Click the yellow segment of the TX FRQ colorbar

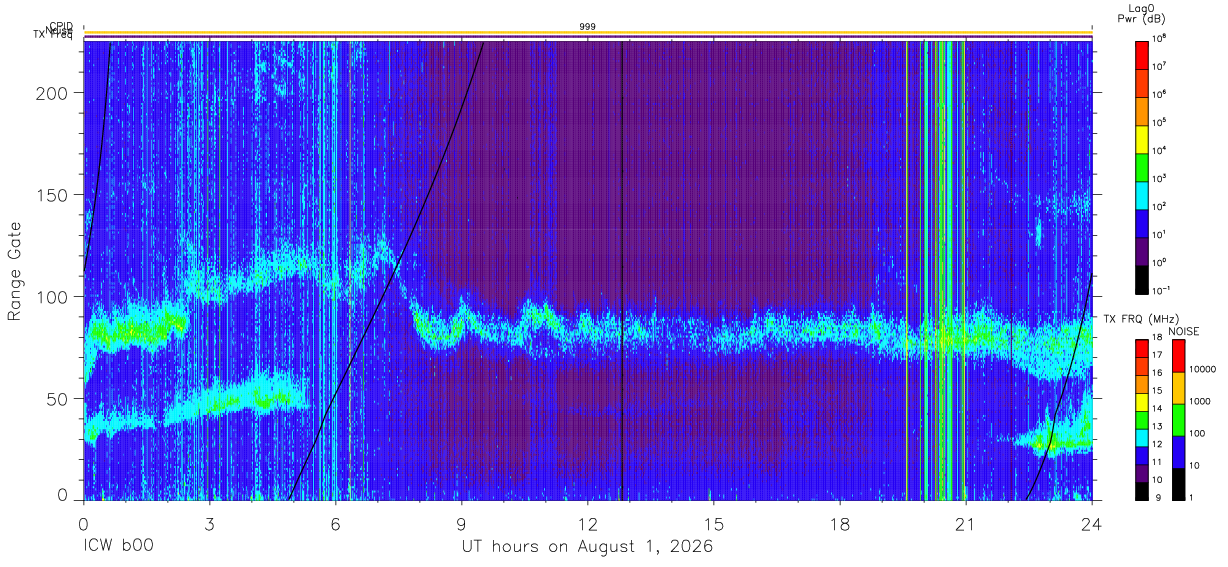[1141, 400]
